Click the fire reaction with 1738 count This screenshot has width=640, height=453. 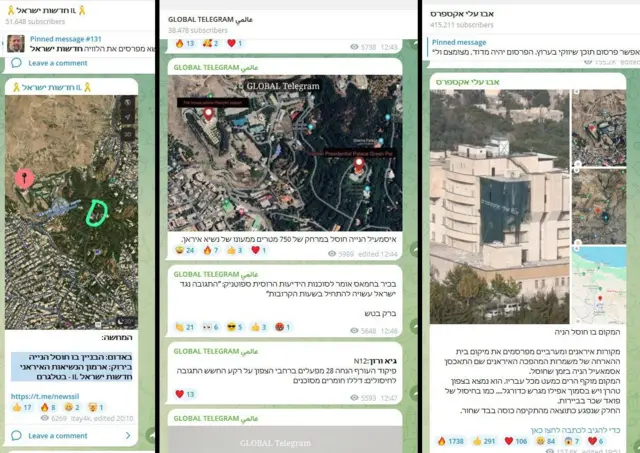coord(450,440)
